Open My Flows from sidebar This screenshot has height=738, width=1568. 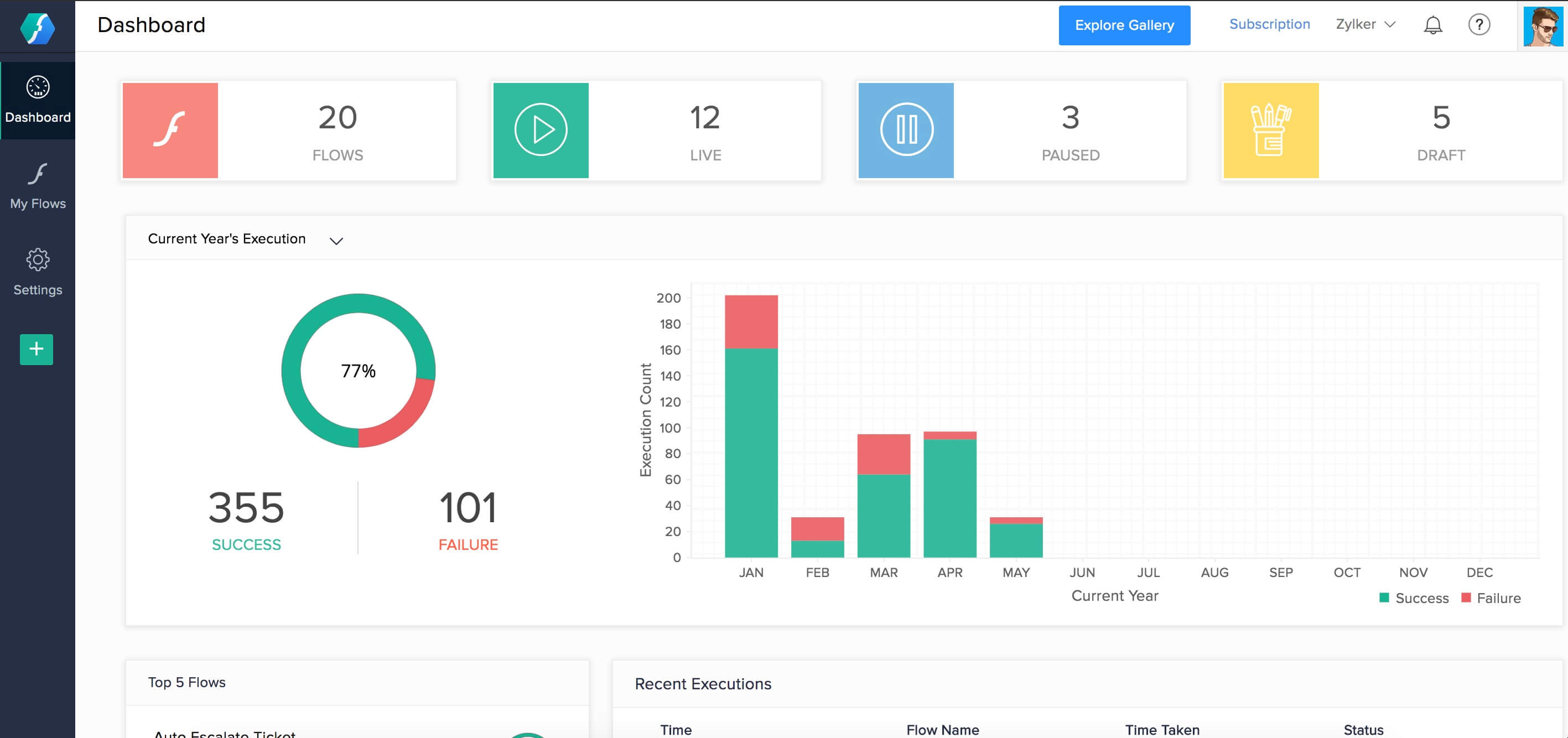(37, 185)
